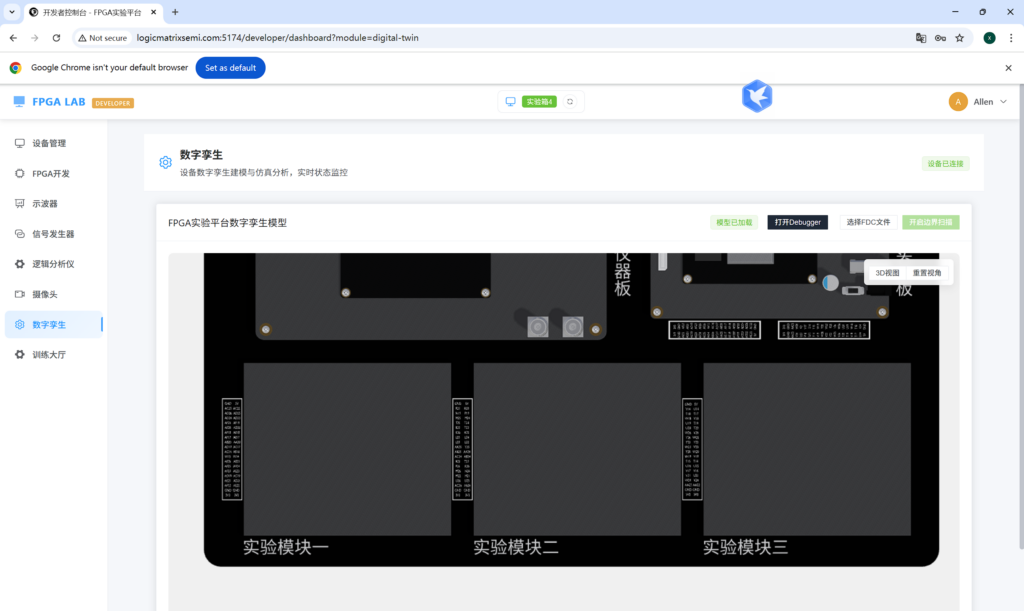This screenshot has width=1024, height=611.
Task: Open 逻辑分析仪 logic analyzer
Action: coord(53,264)
